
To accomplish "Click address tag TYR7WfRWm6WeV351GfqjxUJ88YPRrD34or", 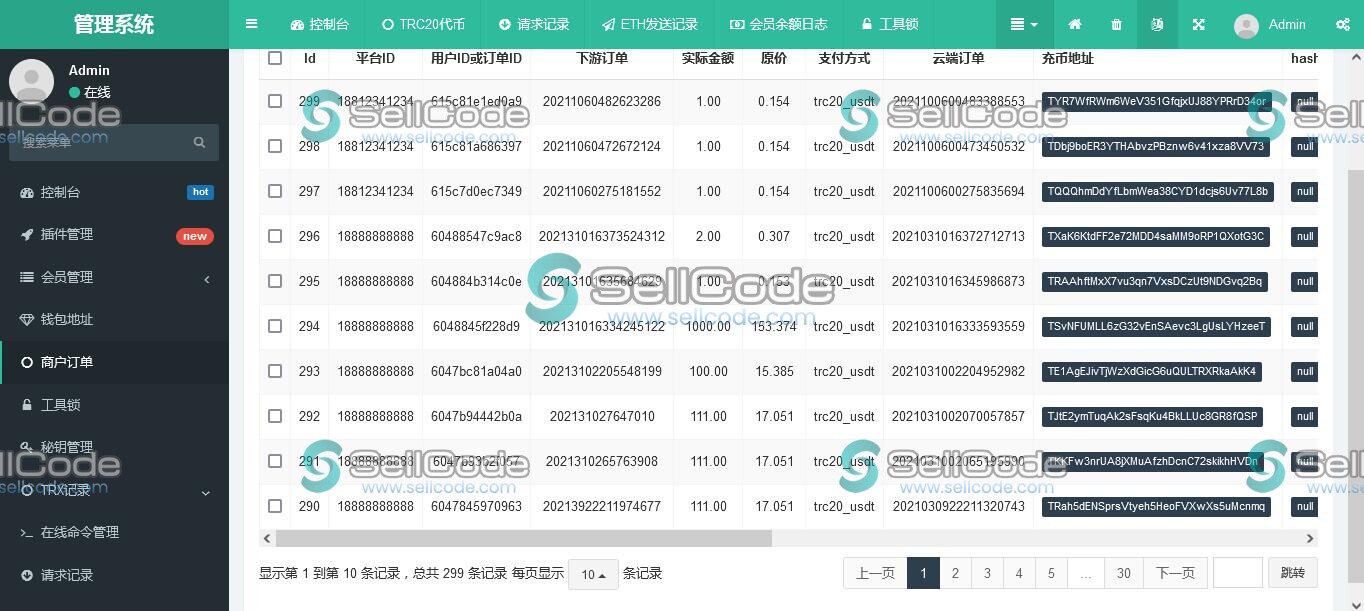I will pyautogui.click(x=1157, y=101).
